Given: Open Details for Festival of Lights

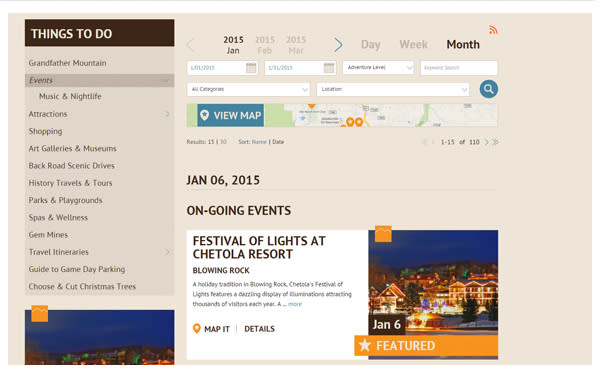Looking at the screenshot, I should (x=259, y=329).
